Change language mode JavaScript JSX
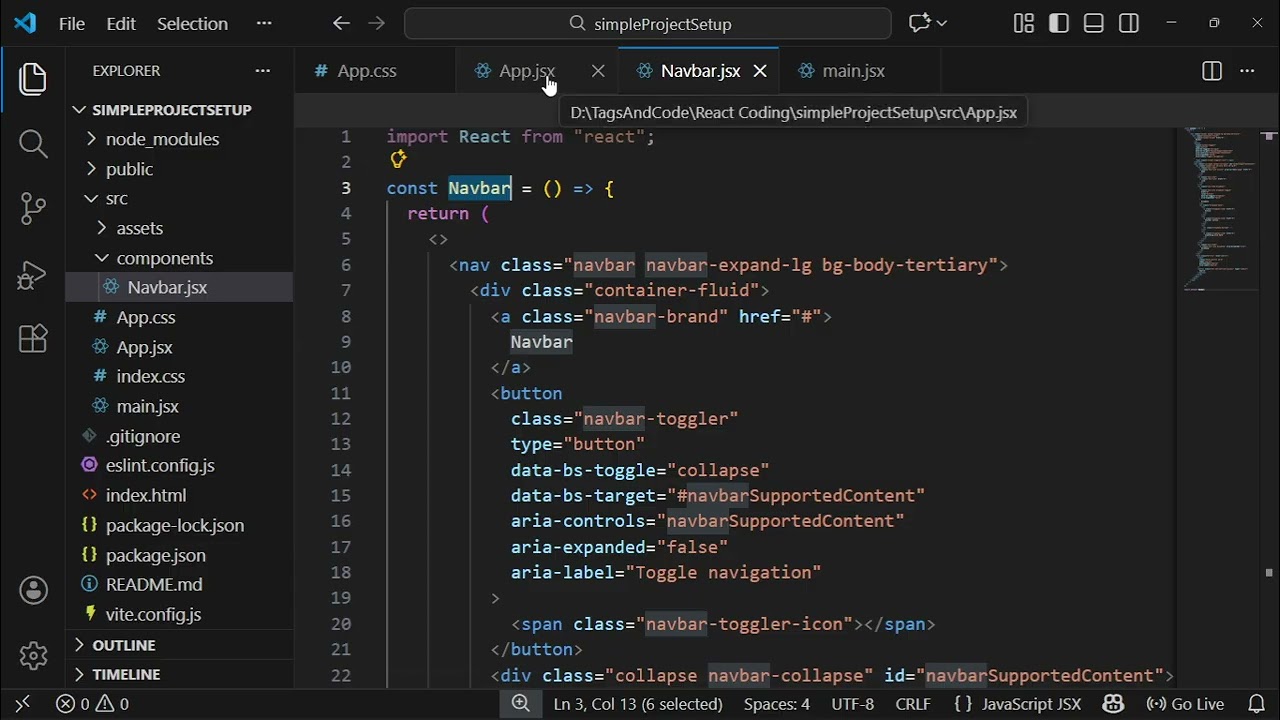1280x720 pixels. pyautogui.click(x=1017, y=704)
